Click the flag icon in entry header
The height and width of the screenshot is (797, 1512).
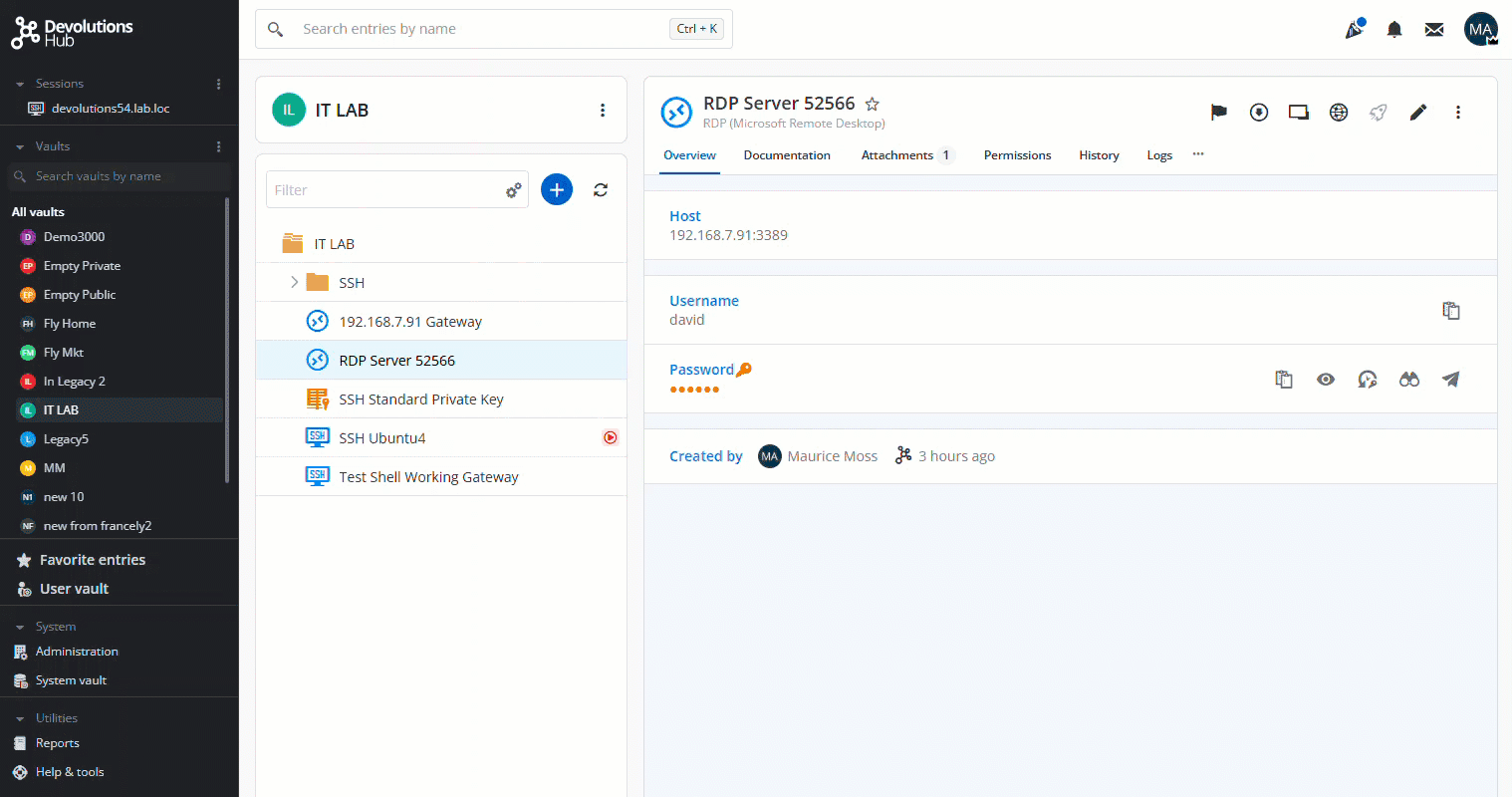coord(1218,113)
